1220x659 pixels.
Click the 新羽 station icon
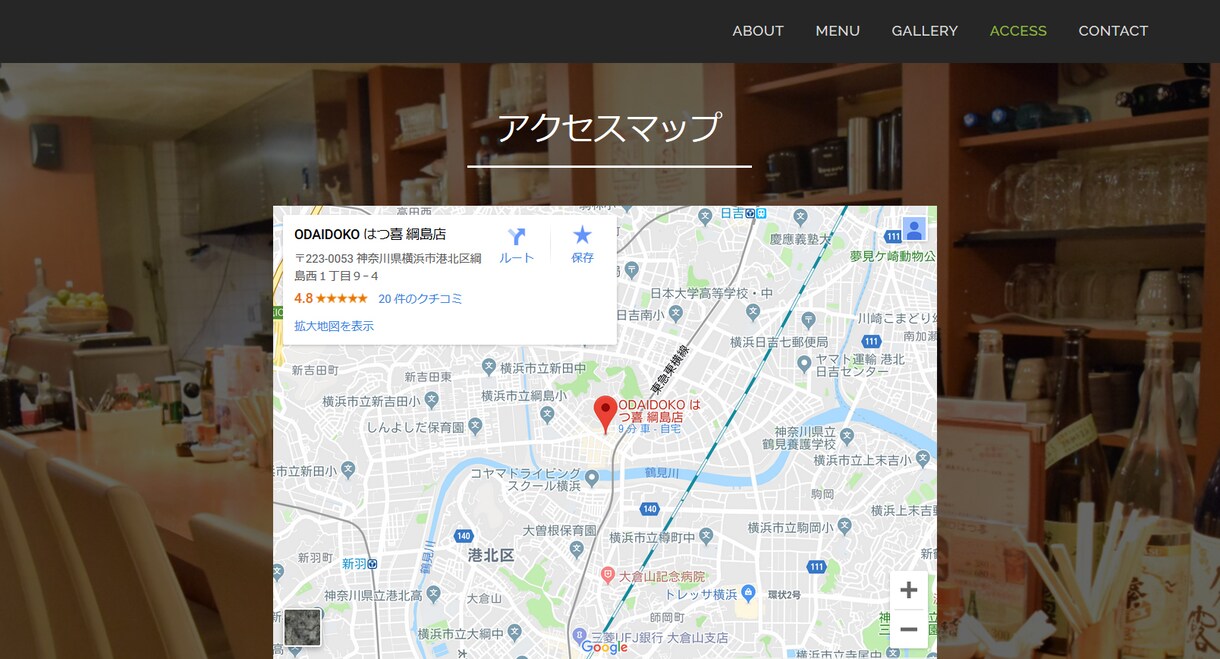[373, 564]
